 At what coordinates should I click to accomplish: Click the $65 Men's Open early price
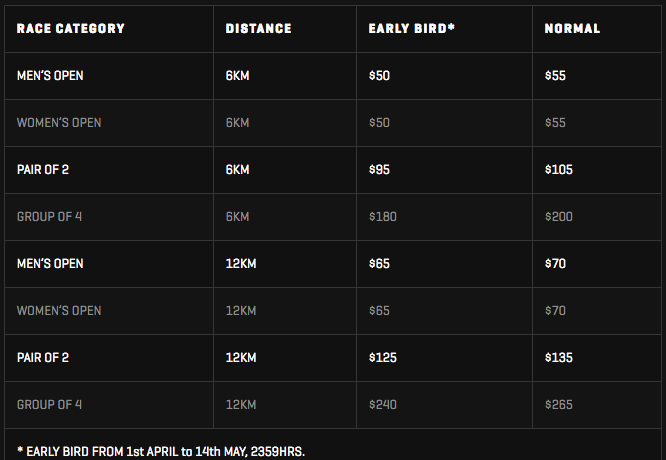[379, 264]
